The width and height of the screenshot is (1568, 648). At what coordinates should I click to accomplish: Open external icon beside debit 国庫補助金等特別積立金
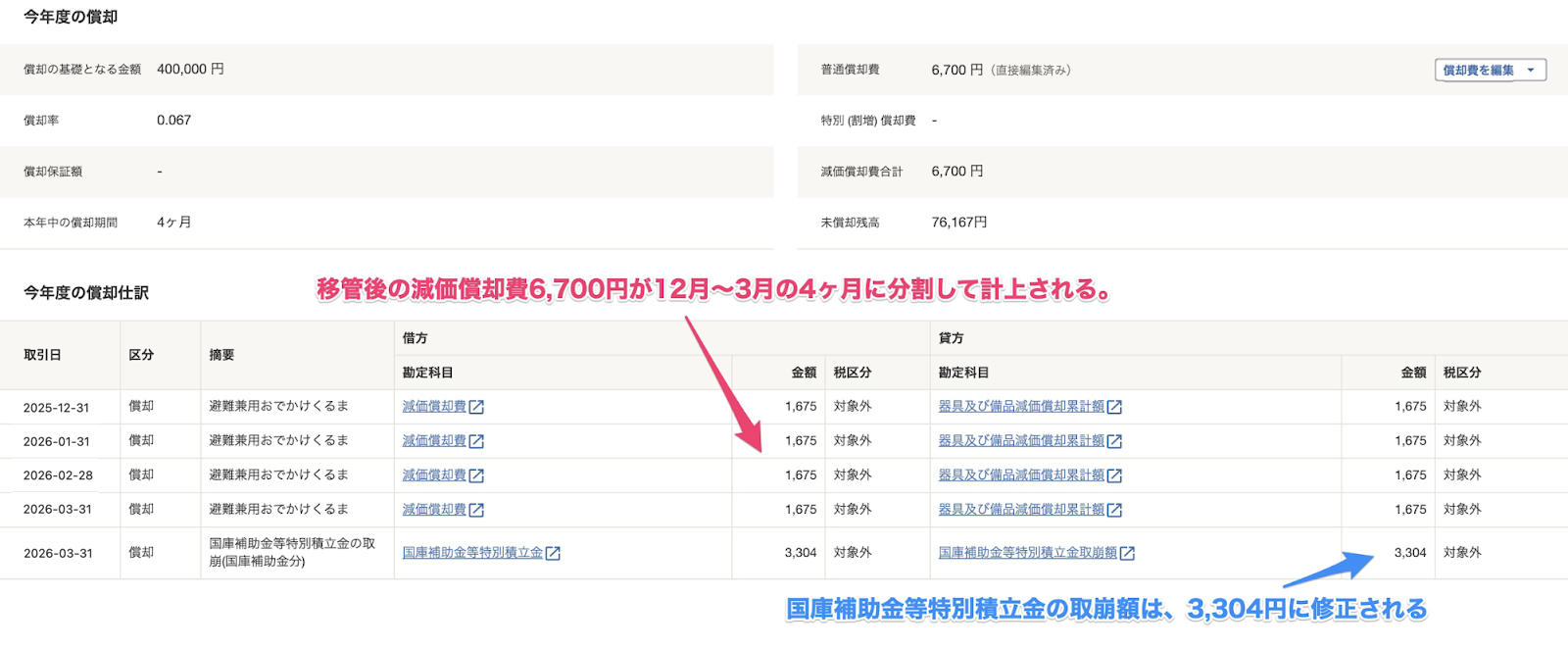[x=553, y=553]
